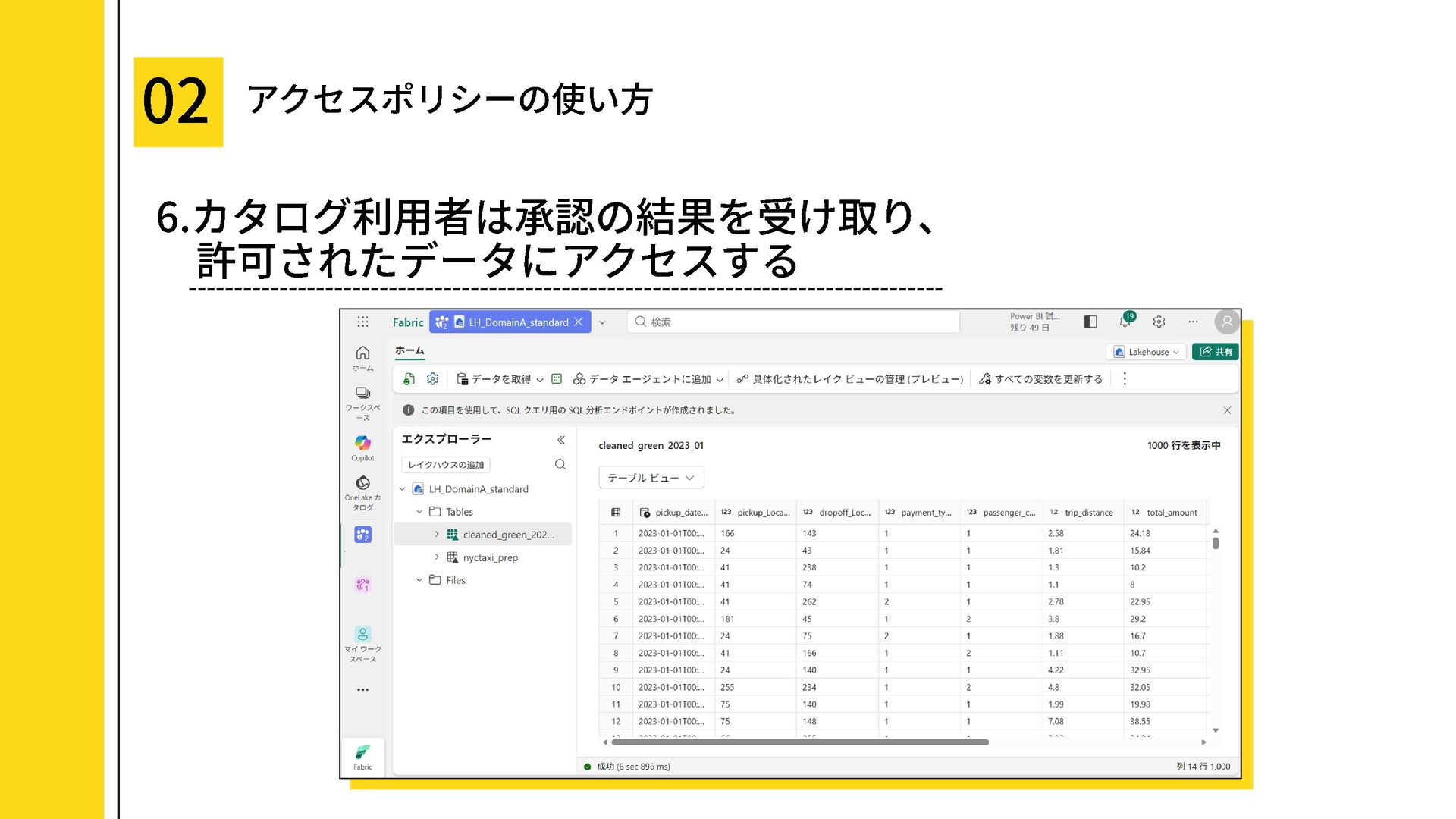The image size is (1456, 819).
Task: Click the notifications bell icon
Action: [x=1125, y=322]
